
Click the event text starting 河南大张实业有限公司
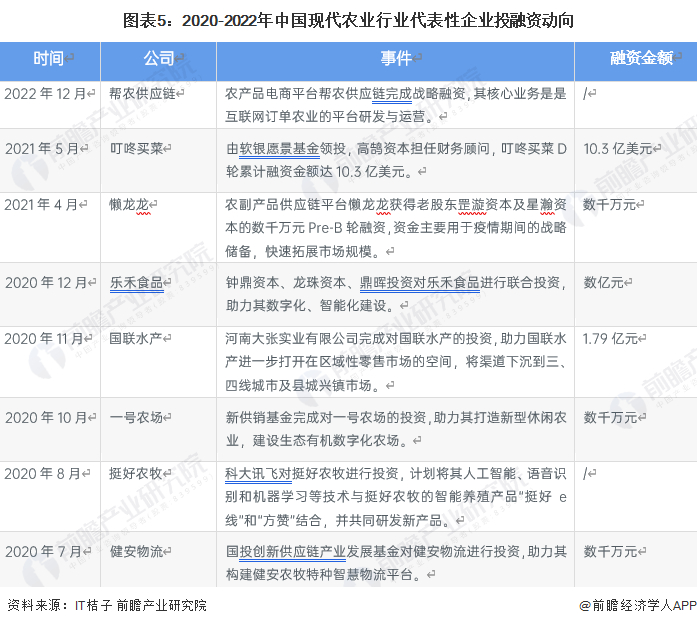[x=396, y=361]
